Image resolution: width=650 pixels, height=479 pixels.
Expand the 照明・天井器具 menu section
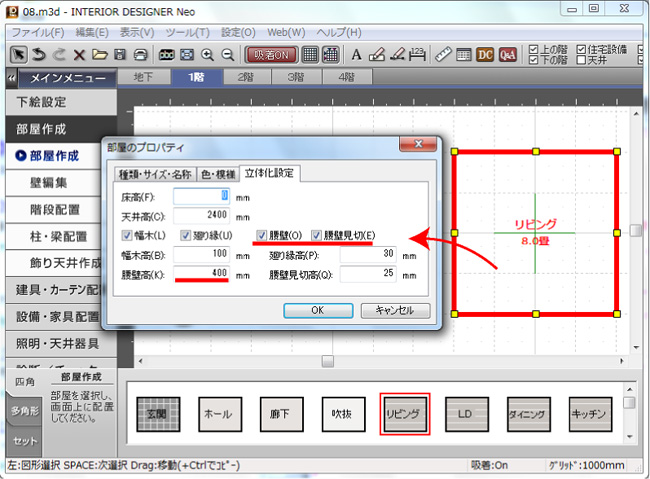(58, 343)
